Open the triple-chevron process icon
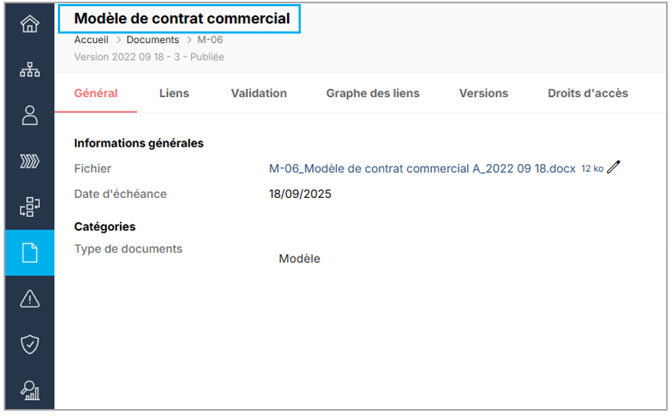The width and height of the screenshot is (672, 416). pos(29,161)
